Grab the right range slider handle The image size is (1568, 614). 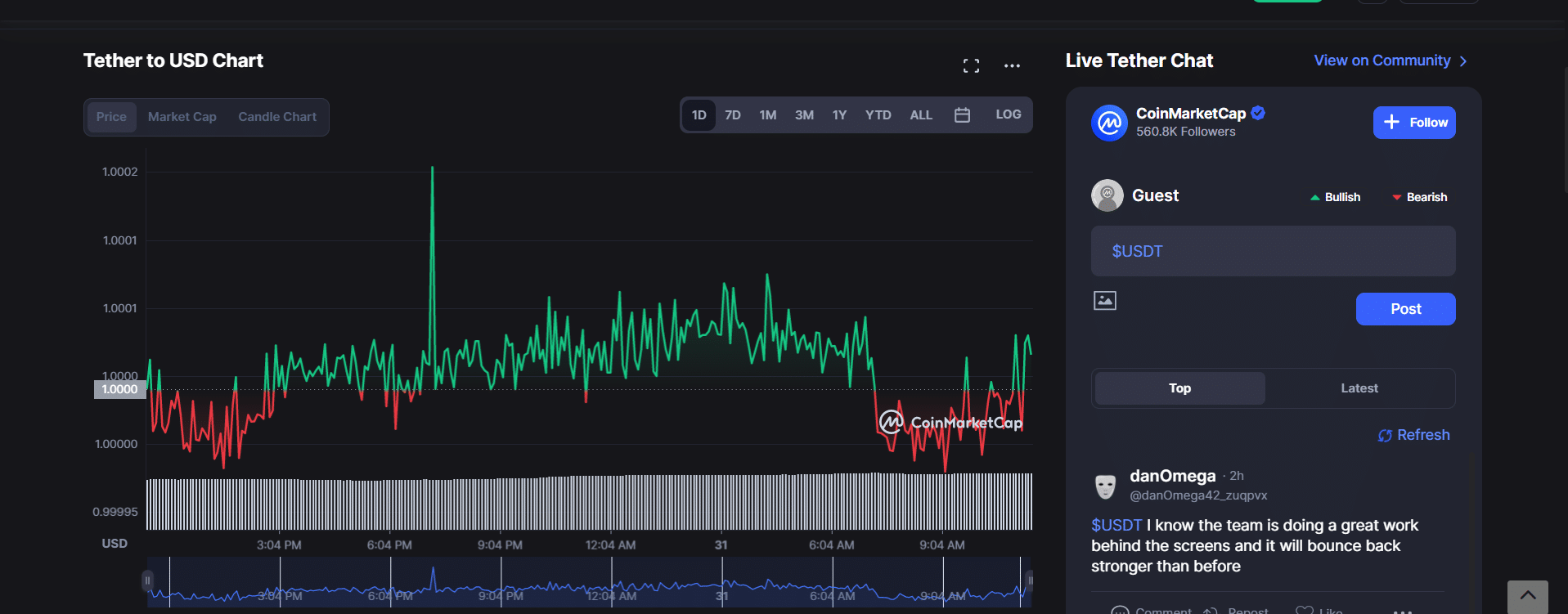(x=1029, y=581)
